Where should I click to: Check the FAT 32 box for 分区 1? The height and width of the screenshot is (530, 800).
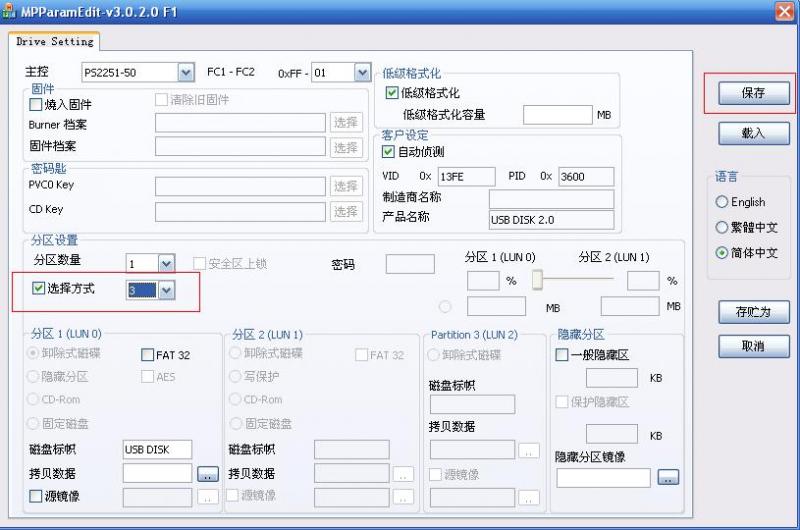[x=148, y=355]
